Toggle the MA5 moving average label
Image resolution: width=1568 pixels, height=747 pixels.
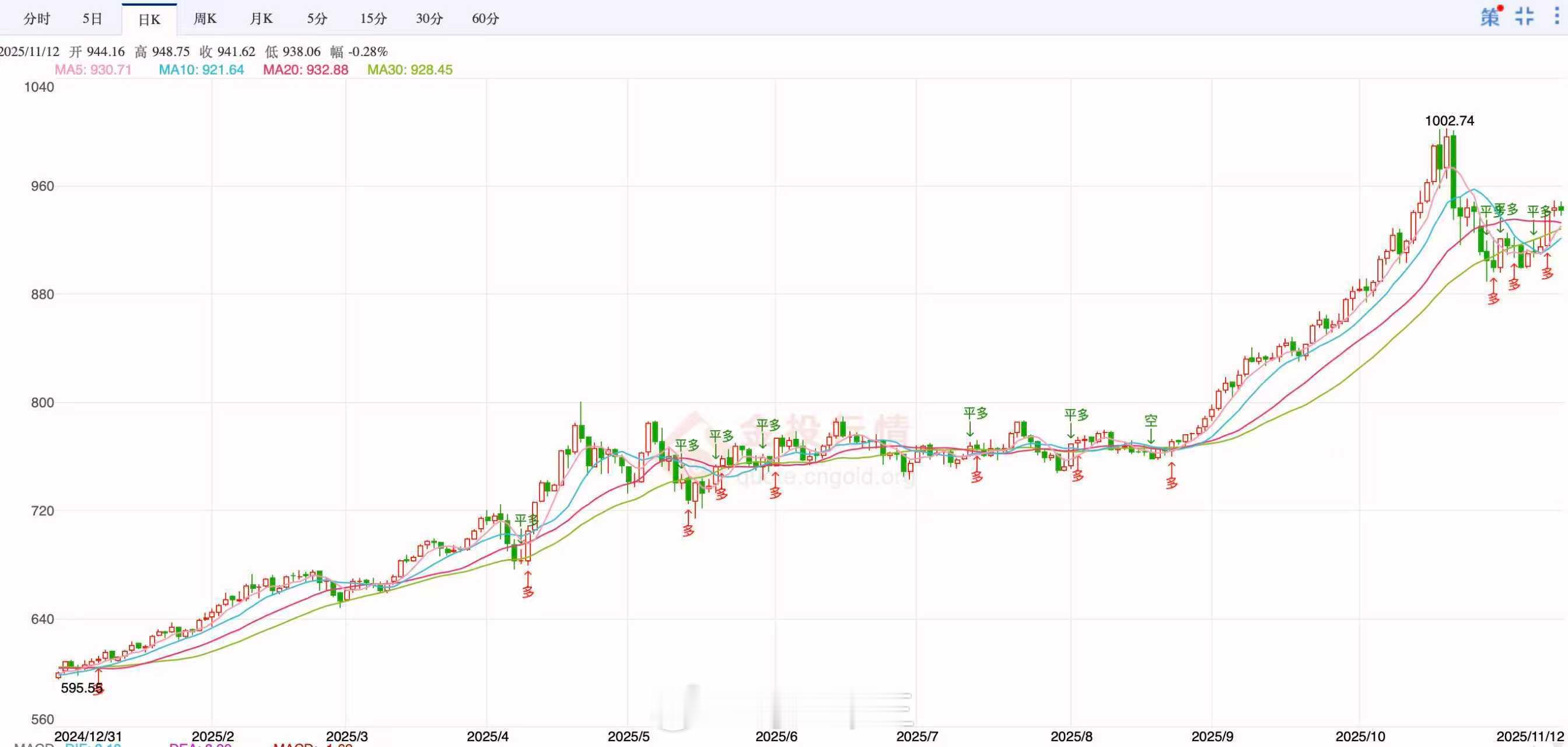(x=93, y=70)
